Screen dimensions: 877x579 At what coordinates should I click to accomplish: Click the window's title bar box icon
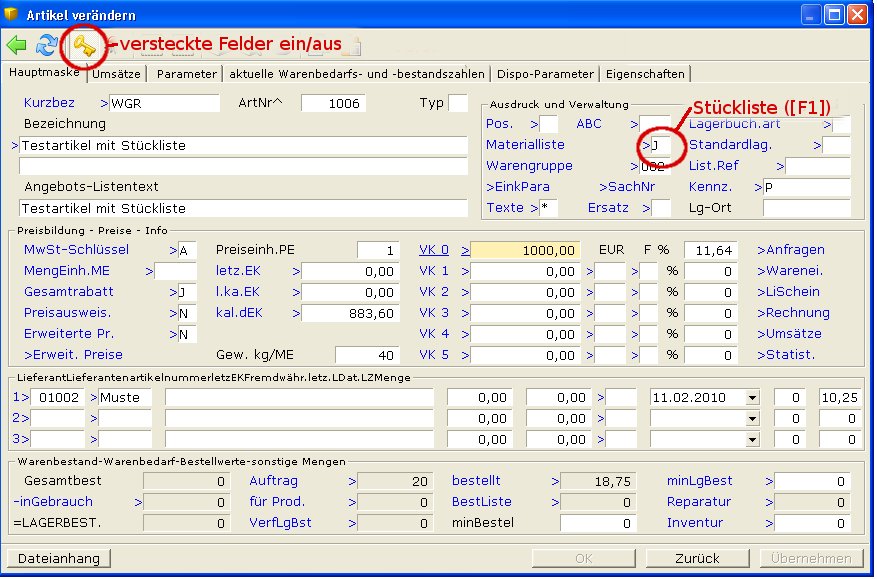tap(13, 15)
